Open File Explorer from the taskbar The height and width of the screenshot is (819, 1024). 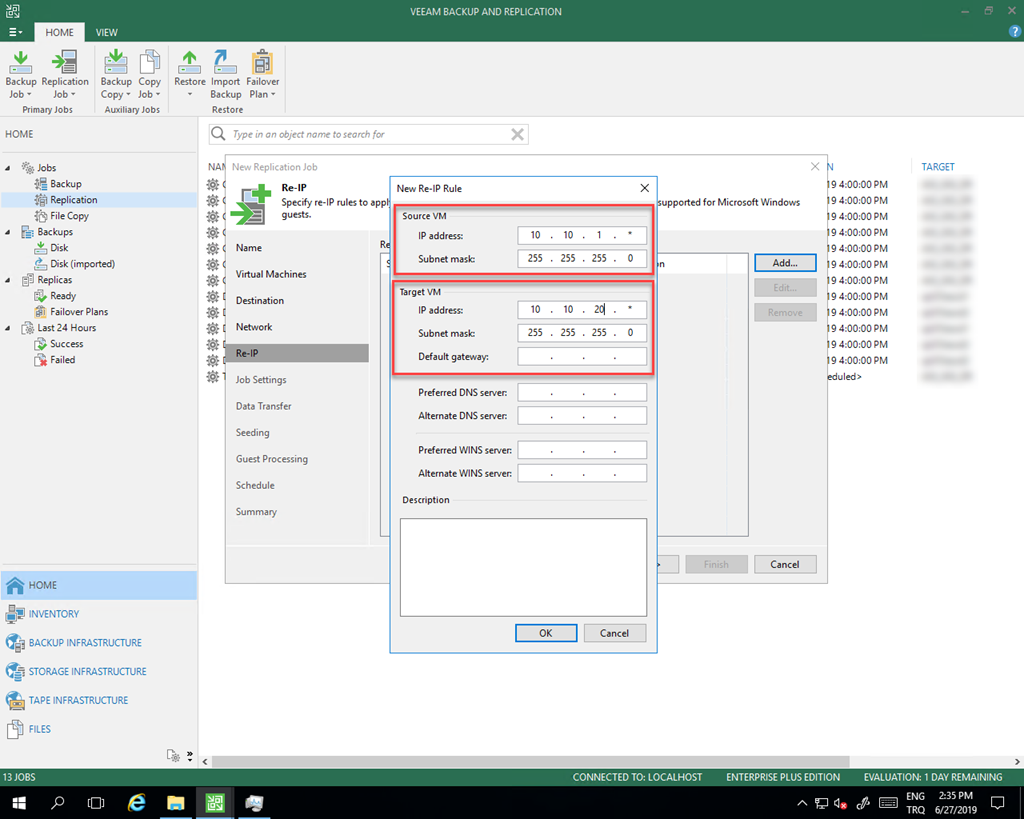176,803
